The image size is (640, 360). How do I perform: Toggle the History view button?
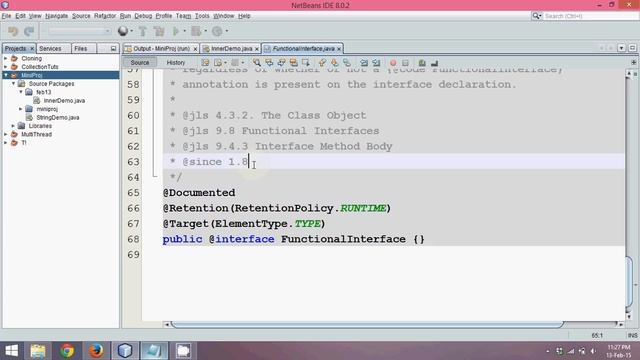pyautogui.click(x=176, y=62)
